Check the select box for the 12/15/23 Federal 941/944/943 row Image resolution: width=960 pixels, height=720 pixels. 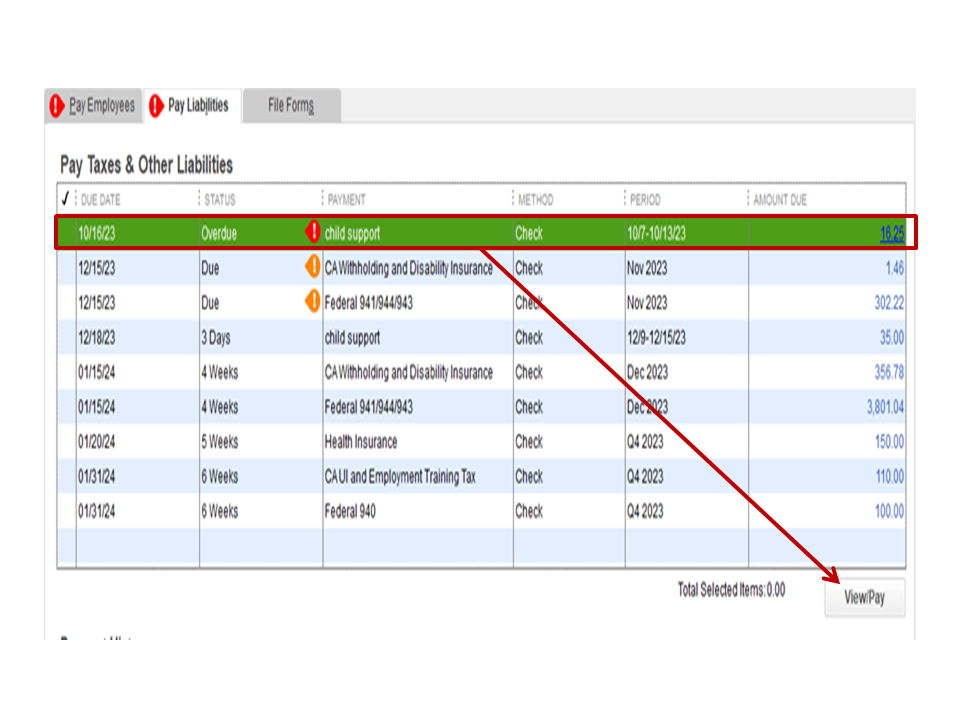(67, 302)
